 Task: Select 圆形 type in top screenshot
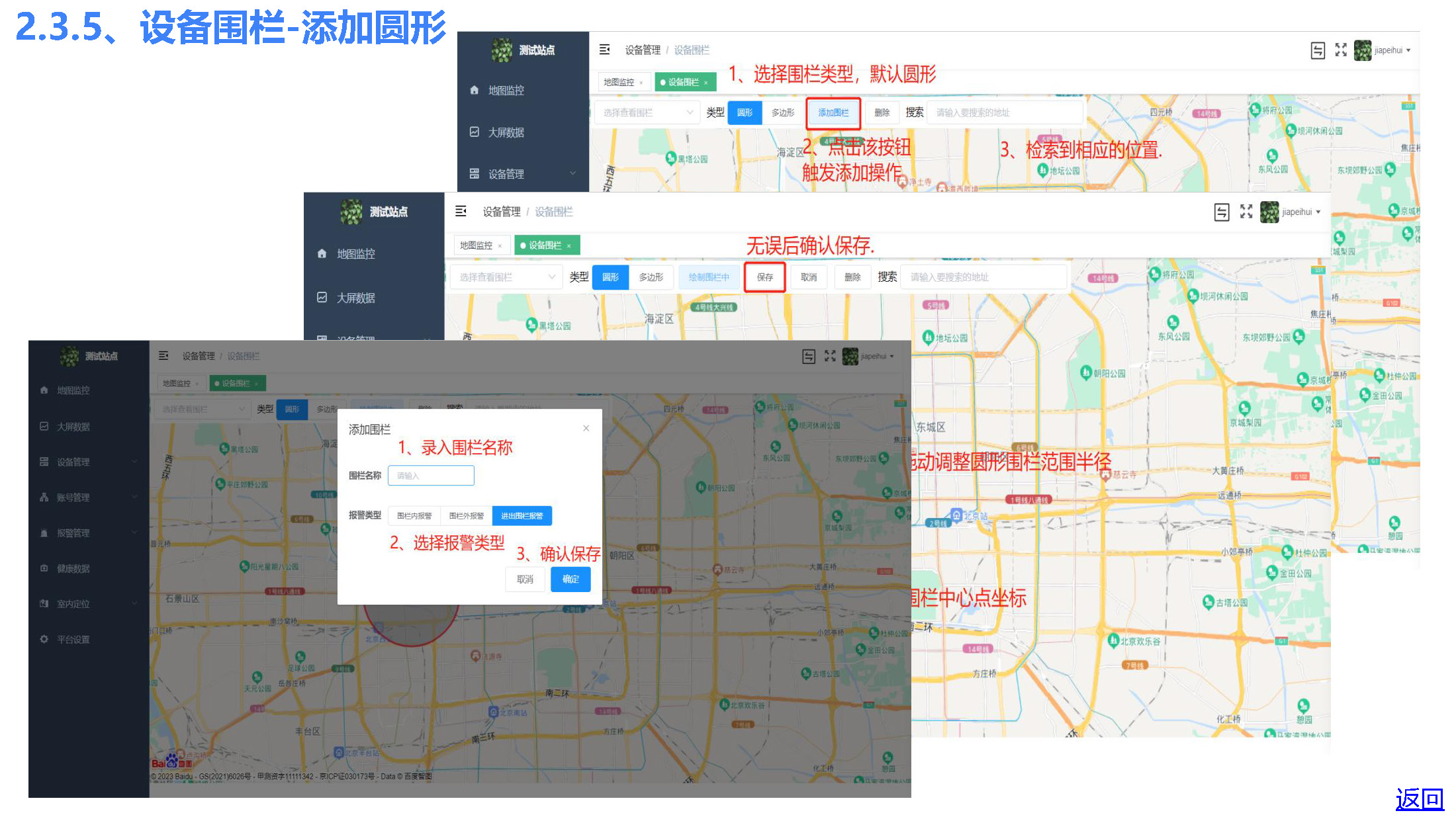pos(745,112)
